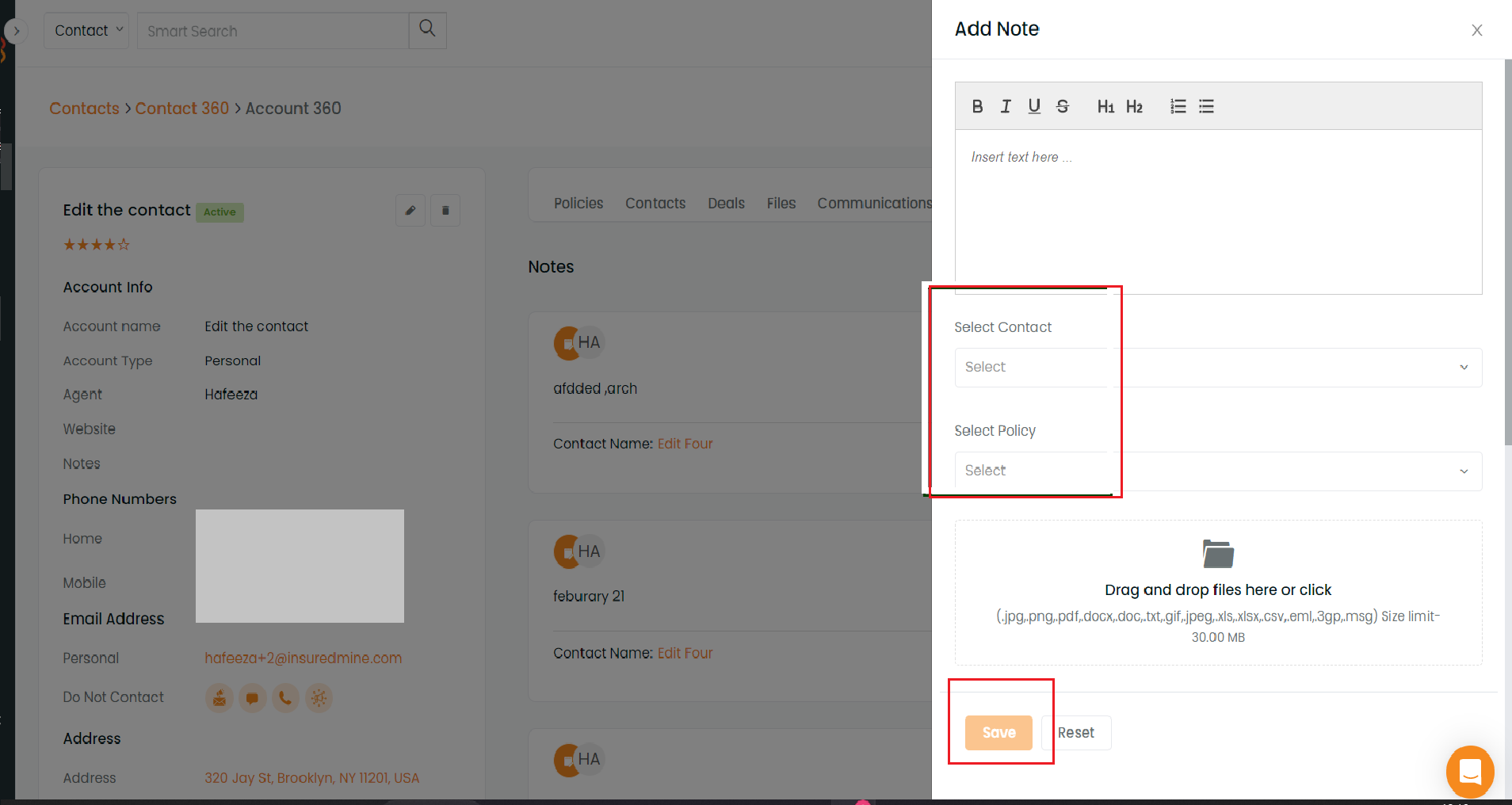
Task: Open Edit Four link in feburary 21 note
Action: pos(685,653)
